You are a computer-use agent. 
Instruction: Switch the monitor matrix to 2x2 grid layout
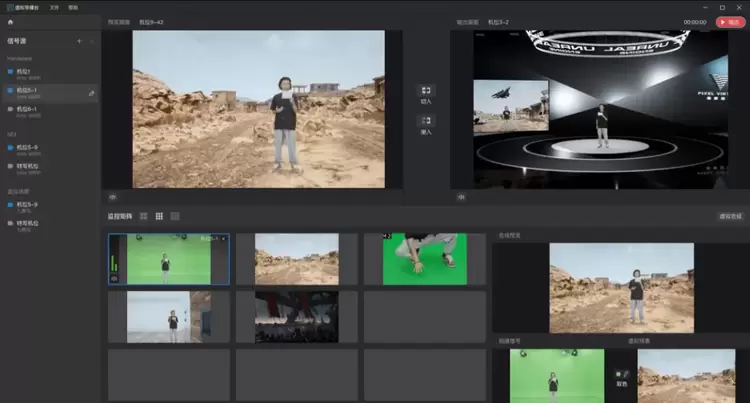tap(143, 216)
